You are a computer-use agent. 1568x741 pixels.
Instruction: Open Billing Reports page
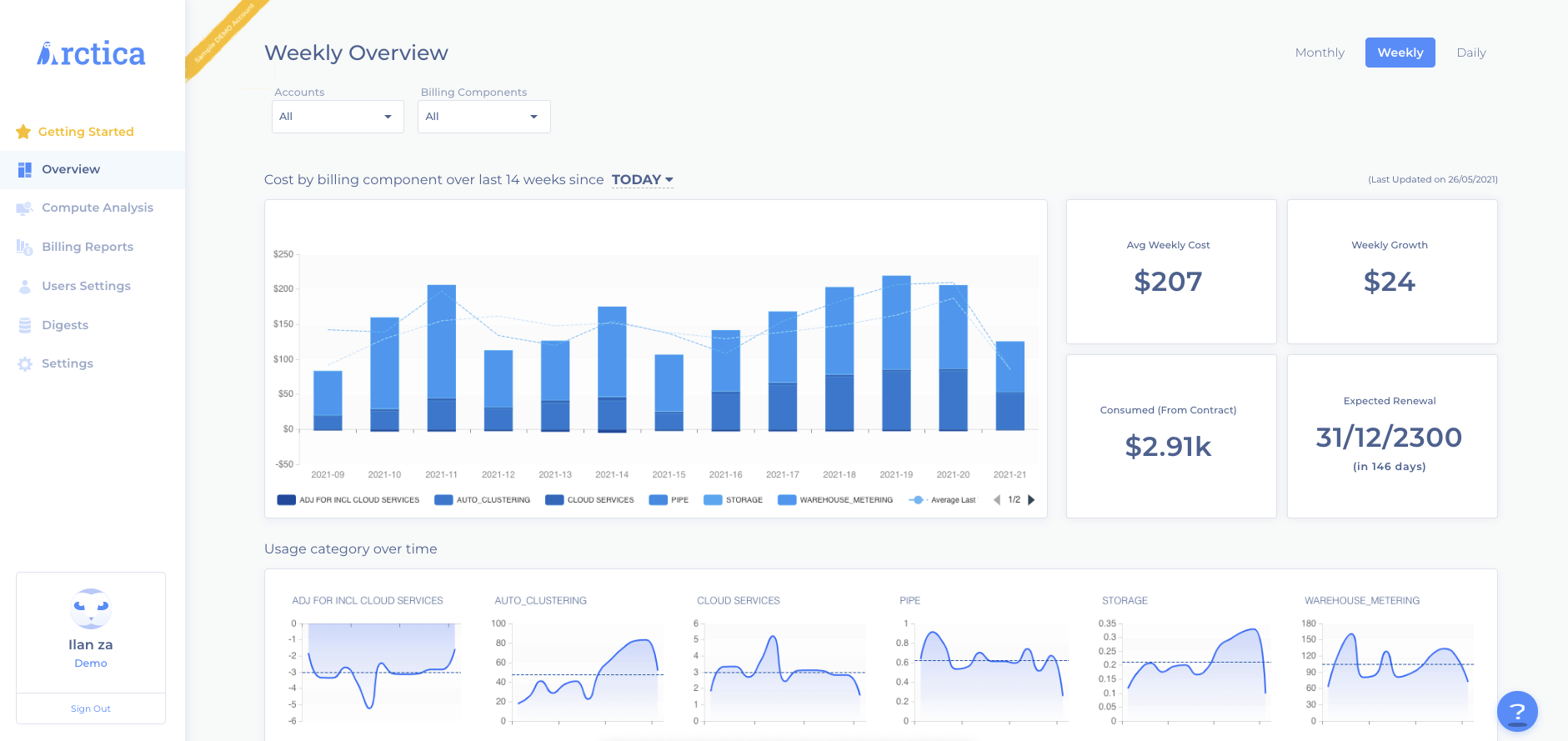pyautogui.click(x=88, y=247)
